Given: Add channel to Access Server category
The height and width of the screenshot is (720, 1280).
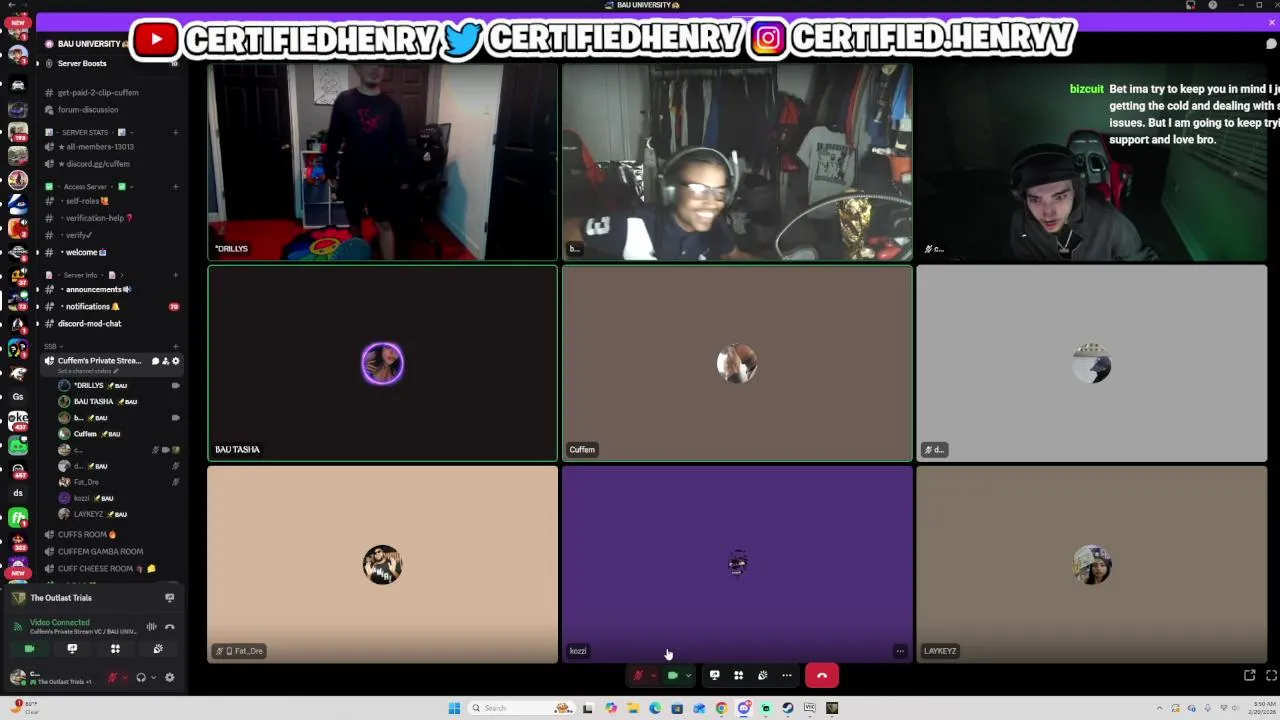Looking at the screenshot, I should pos(175,187).
